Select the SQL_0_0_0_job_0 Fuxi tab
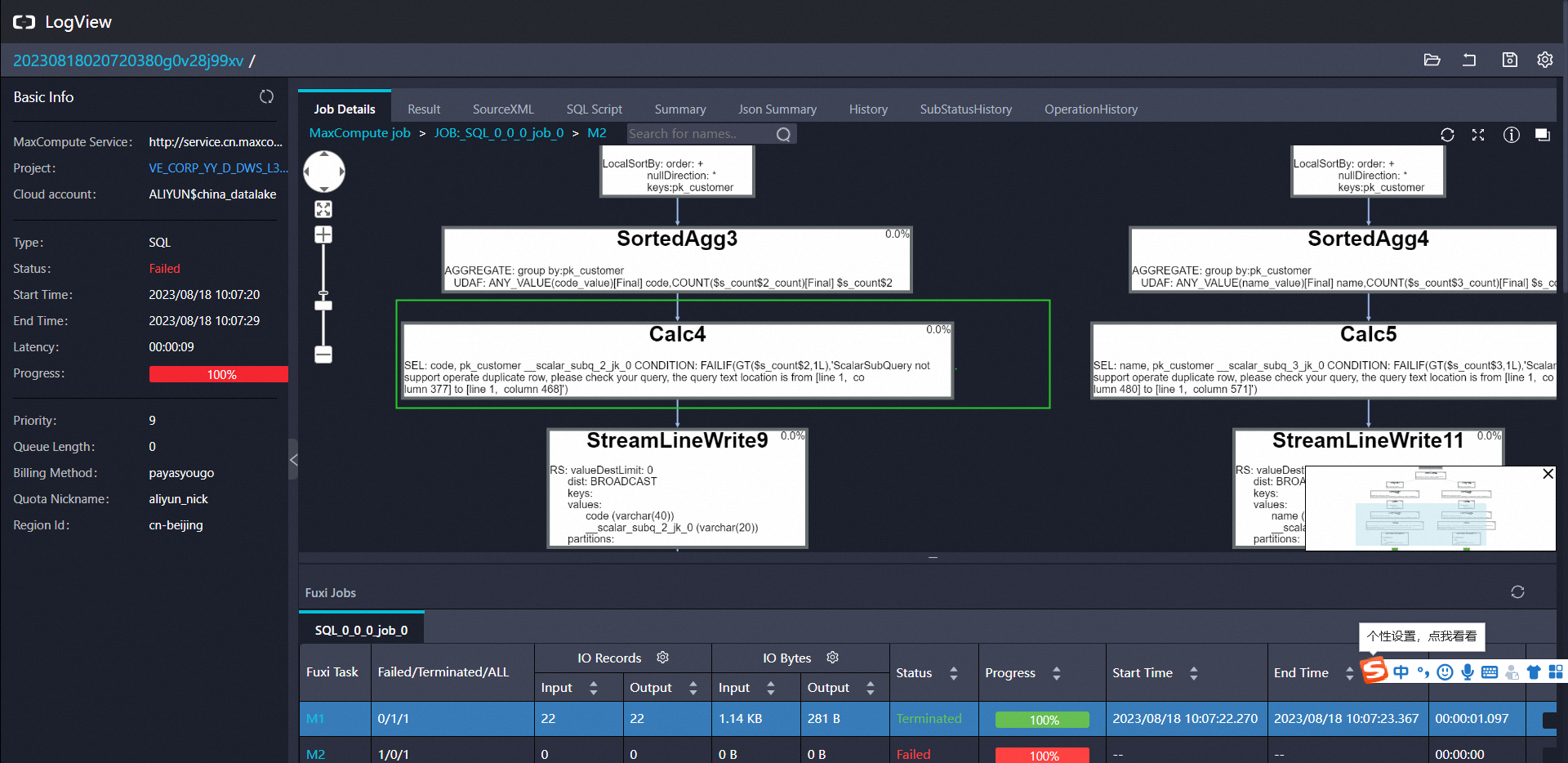1568x763 pixels. [361, 629]
